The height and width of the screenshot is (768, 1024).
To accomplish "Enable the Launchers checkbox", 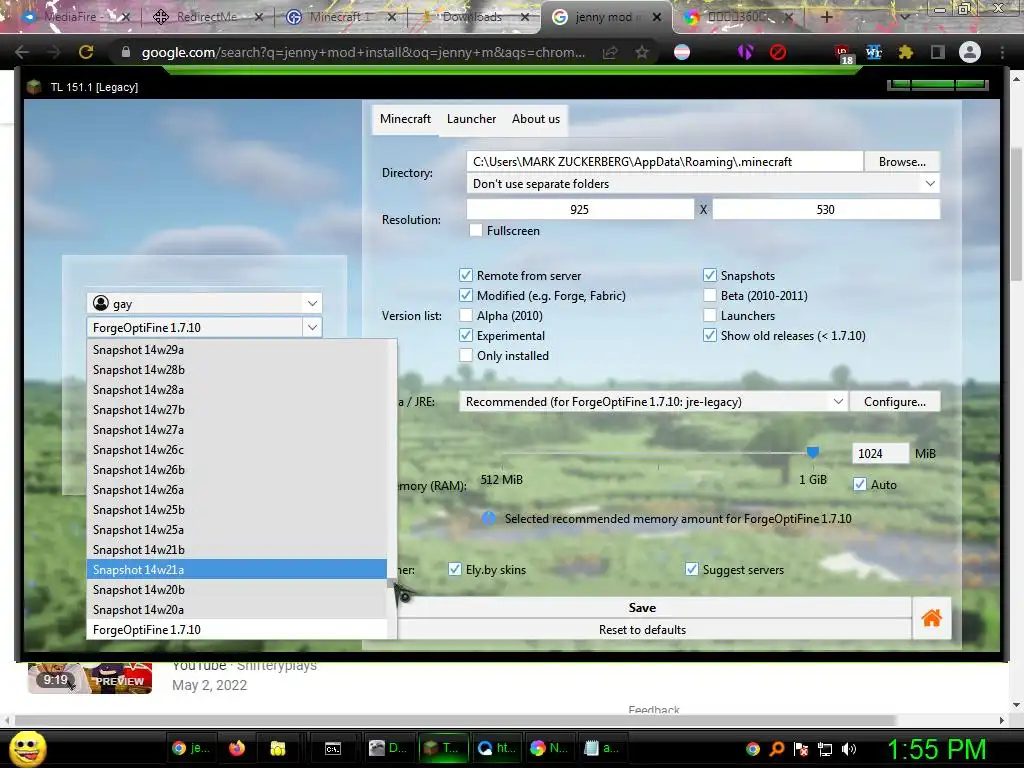I will 710,315.
